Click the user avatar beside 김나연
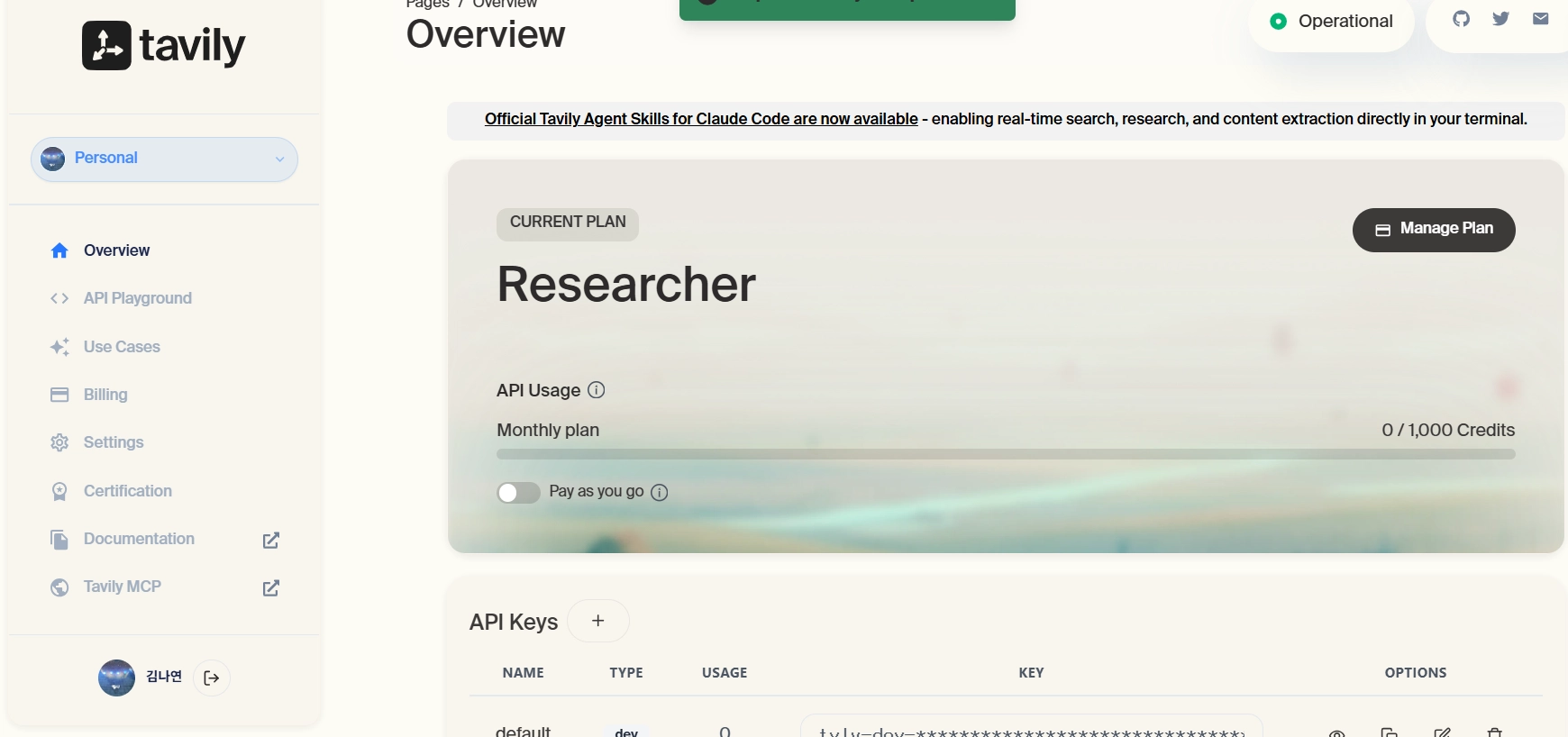This screenshot has height=737, width=1568. (116, 678)
